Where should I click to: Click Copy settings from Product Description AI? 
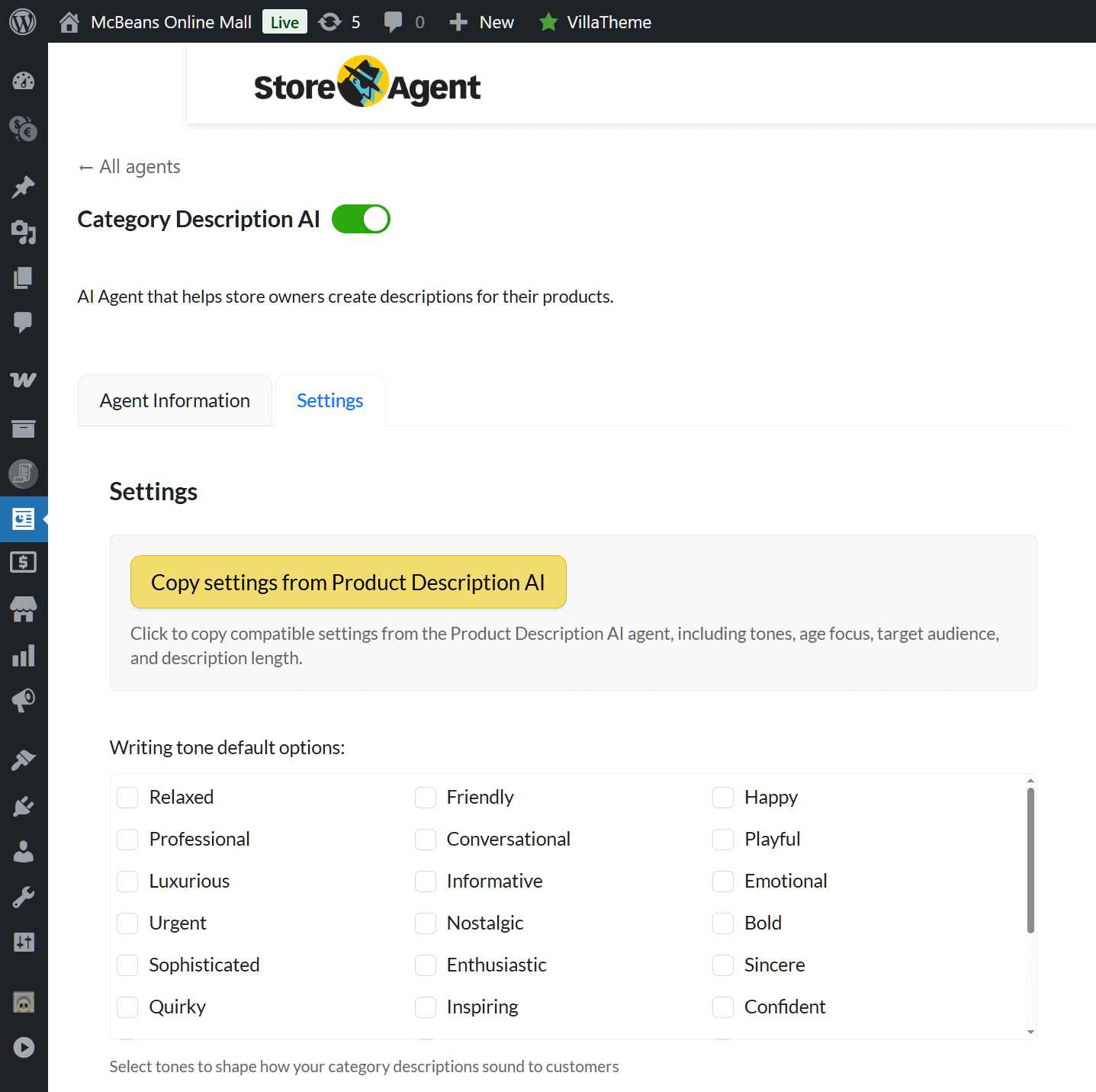coord(349,582)
